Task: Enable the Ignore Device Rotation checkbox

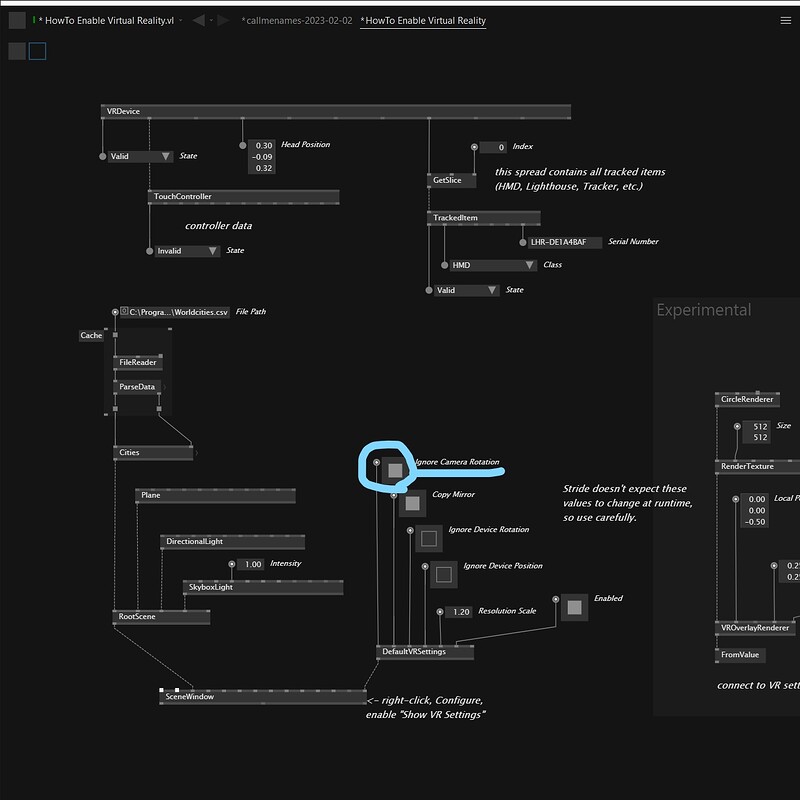Action: [x=429, y=538]
